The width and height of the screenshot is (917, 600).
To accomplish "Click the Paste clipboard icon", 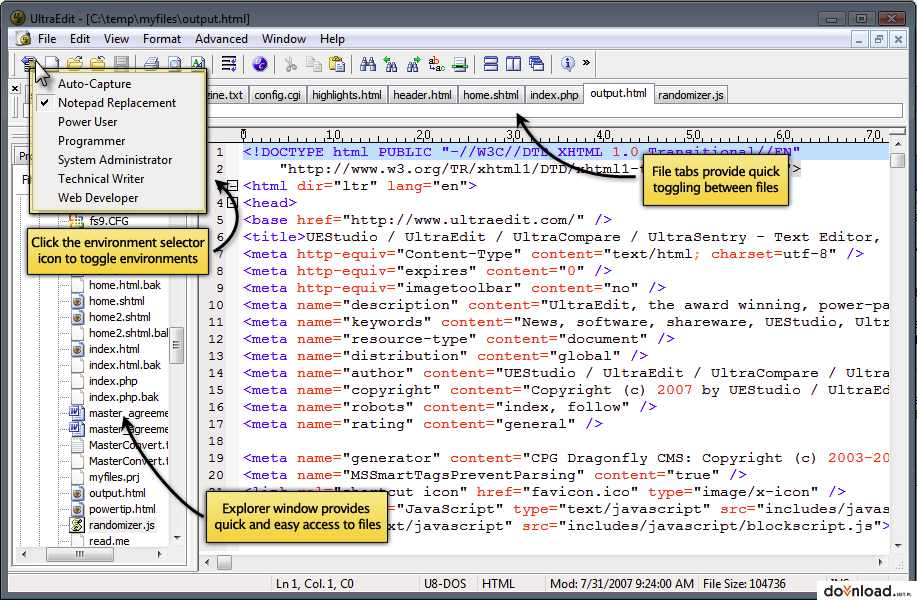I will [x=337, y=63].
